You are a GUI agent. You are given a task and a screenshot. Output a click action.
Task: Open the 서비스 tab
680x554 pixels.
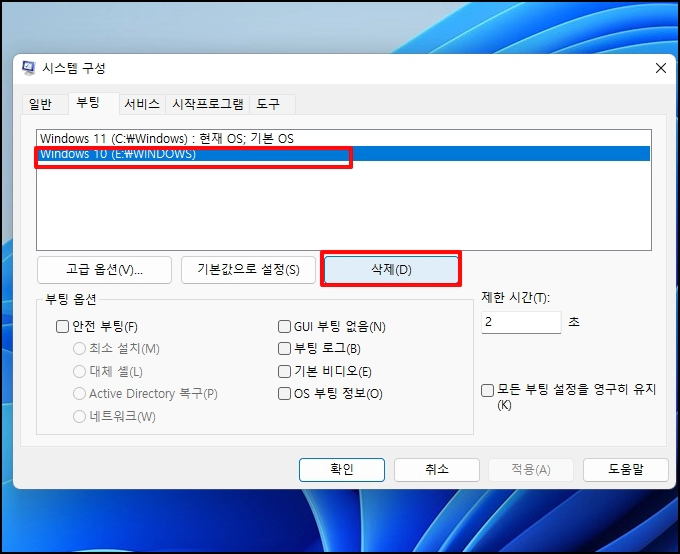142,104
